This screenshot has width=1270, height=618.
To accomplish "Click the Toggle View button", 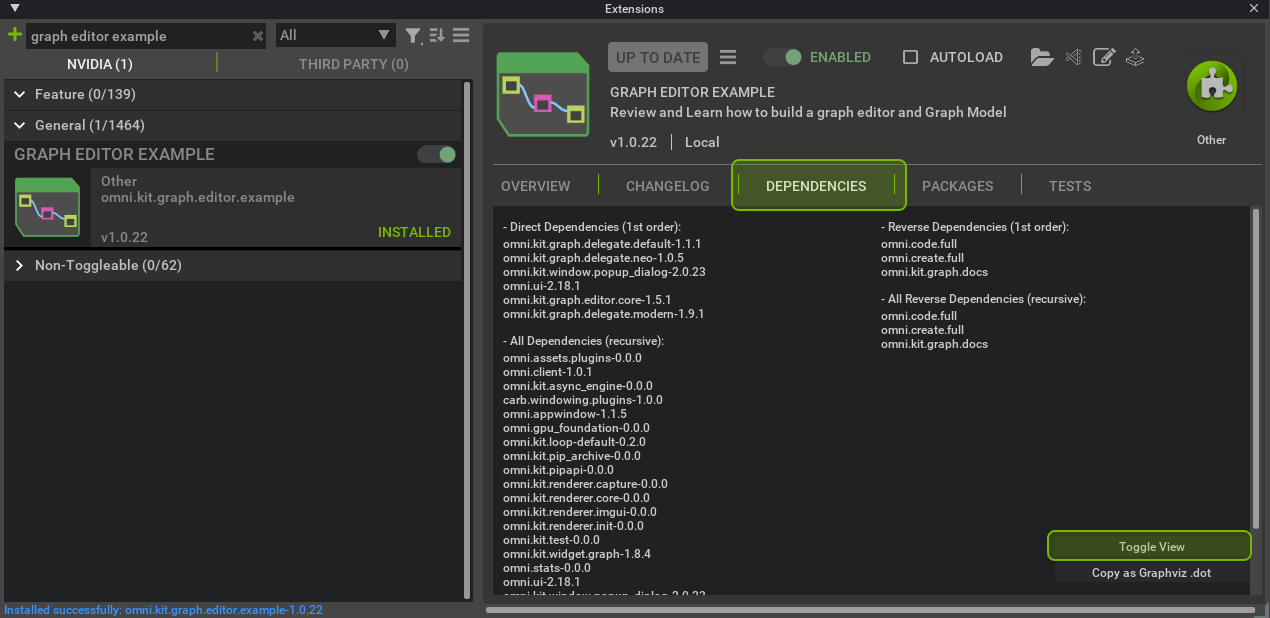I will point(1150,546).
